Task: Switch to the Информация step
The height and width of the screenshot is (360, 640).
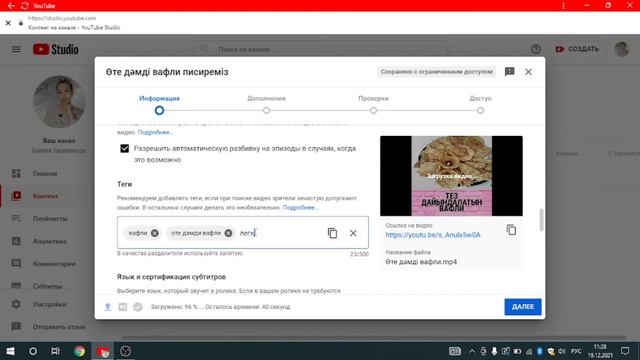Action: (159, 104)
